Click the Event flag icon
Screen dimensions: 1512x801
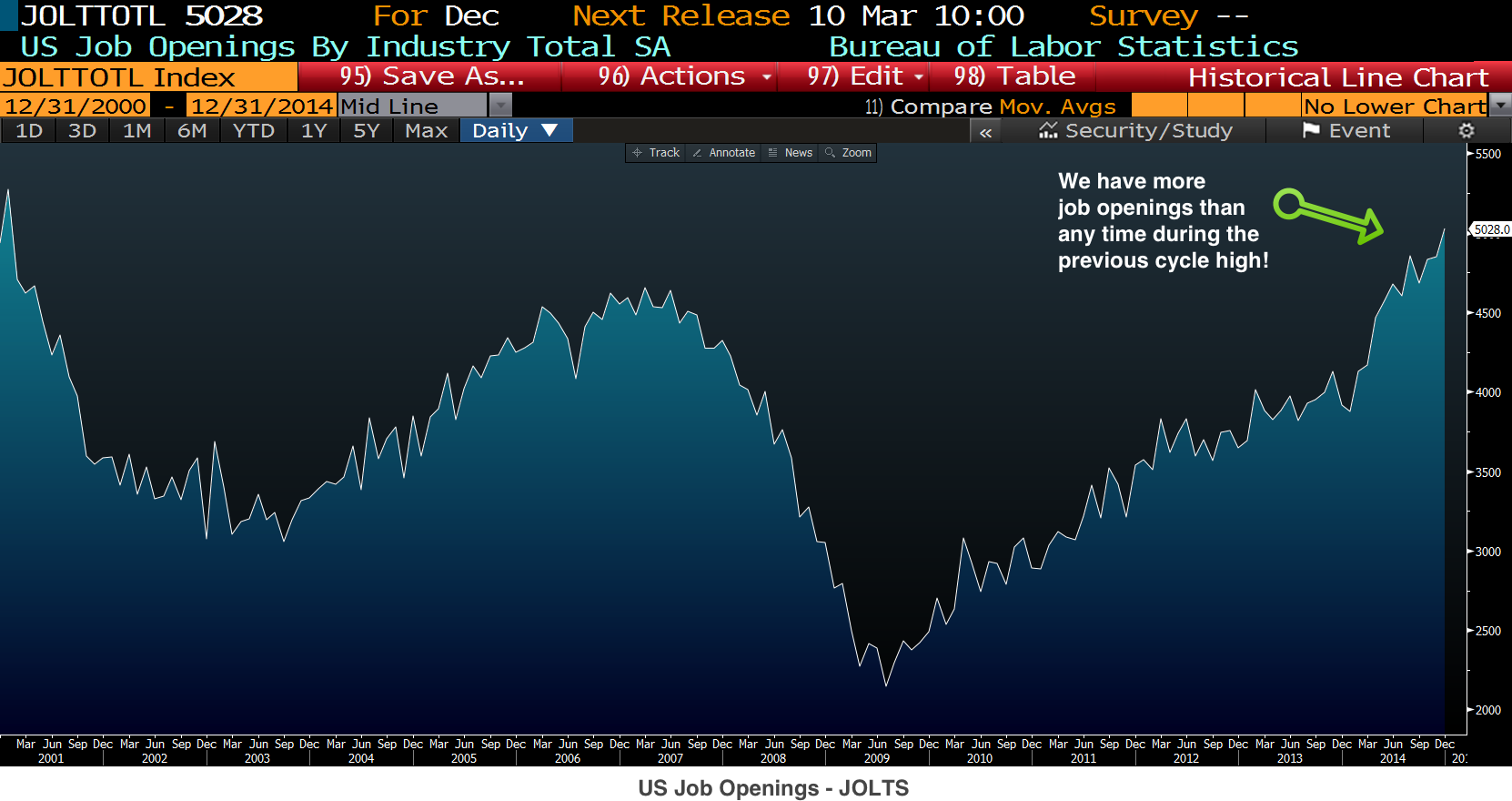click(x=1311, y=130)
